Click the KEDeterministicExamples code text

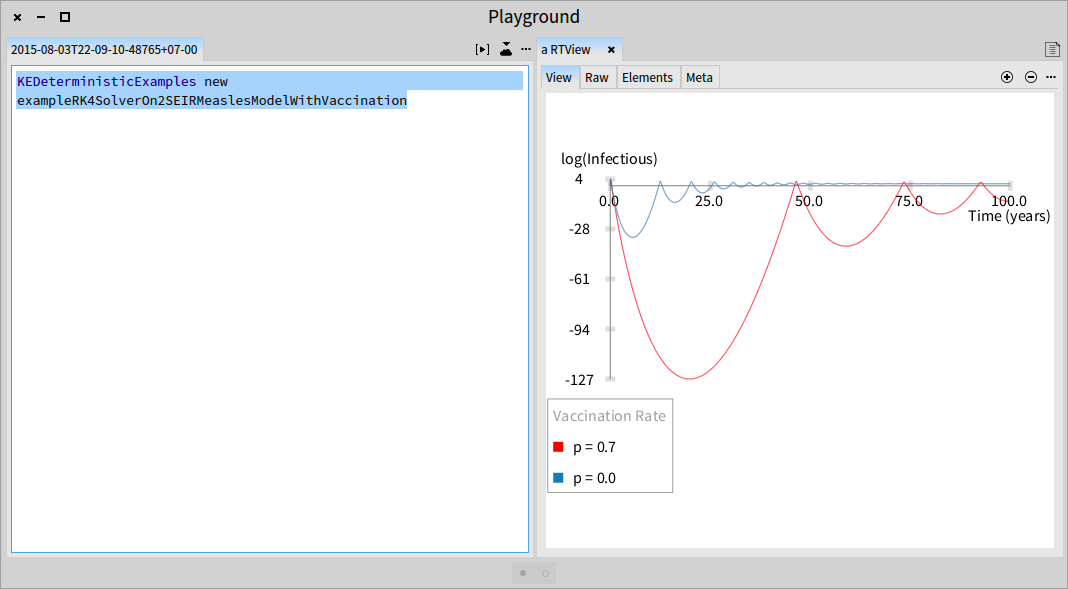[x=106, y=82]
